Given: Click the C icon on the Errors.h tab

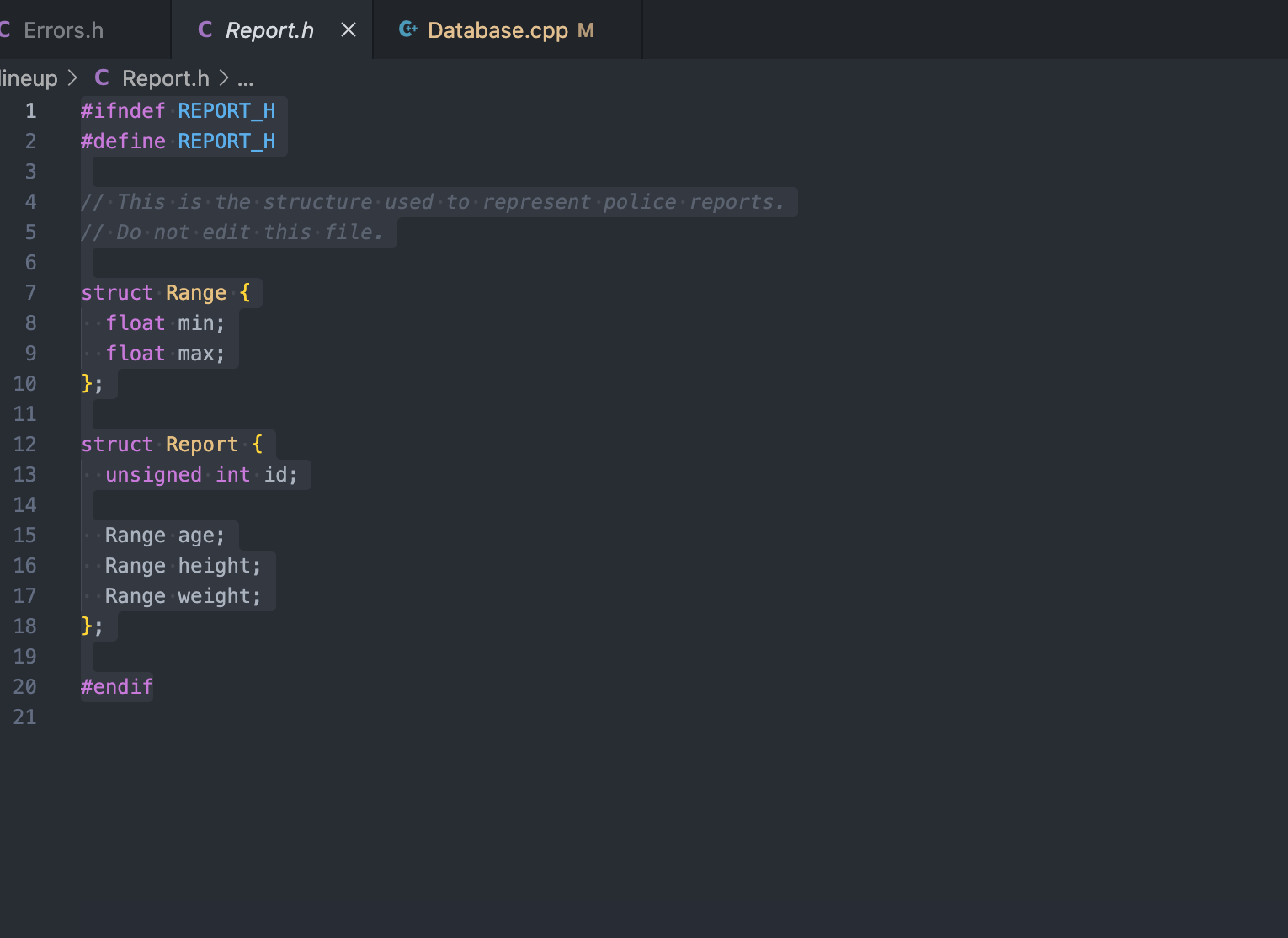Looking at the screenshot, I should (x=6, y=29).
